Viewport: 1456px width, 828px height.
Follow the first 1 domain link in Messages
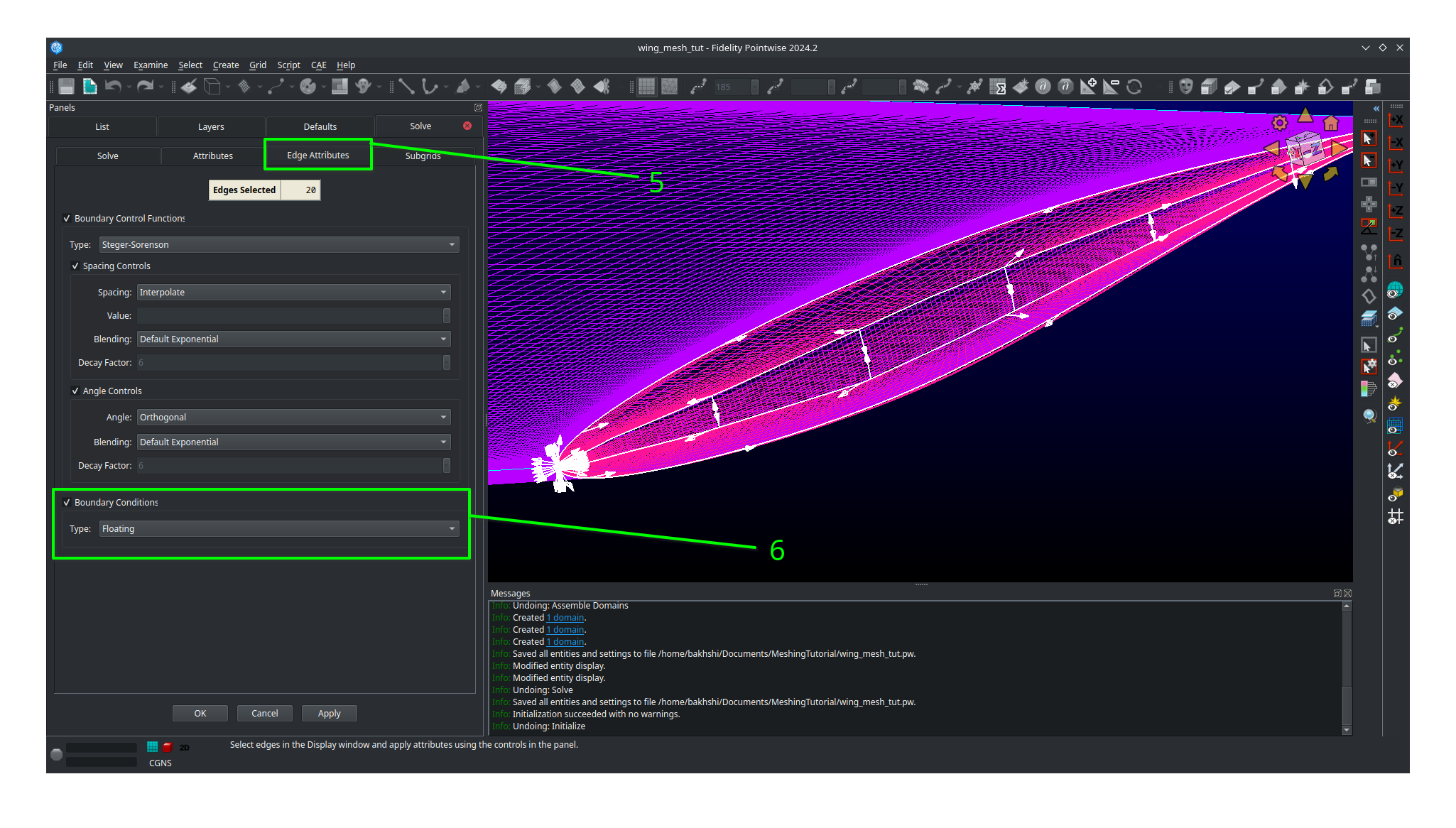tap(565, 617)
